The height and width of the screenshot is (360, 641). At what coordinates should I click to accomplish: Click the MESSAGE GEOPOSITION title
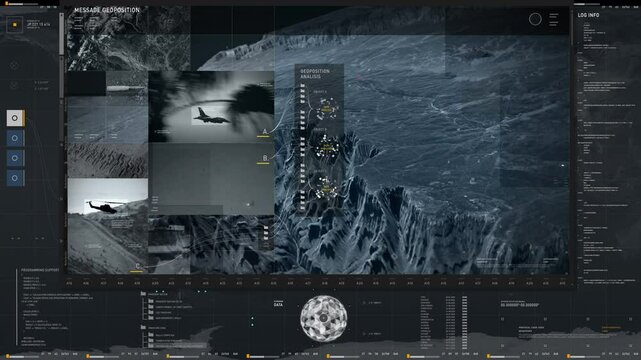[x=107, y=10]
